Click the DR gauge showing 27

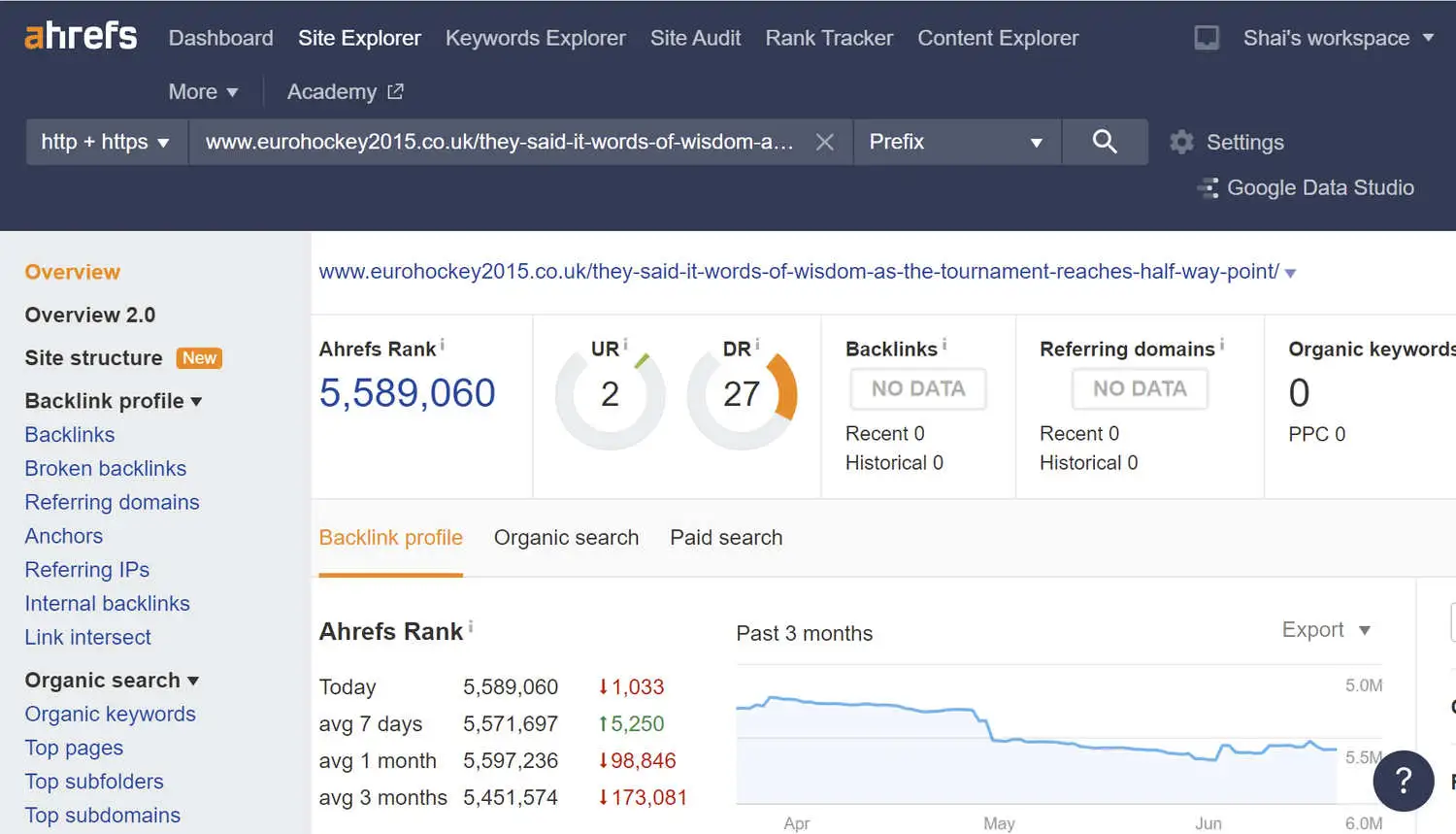coord(742,394)
